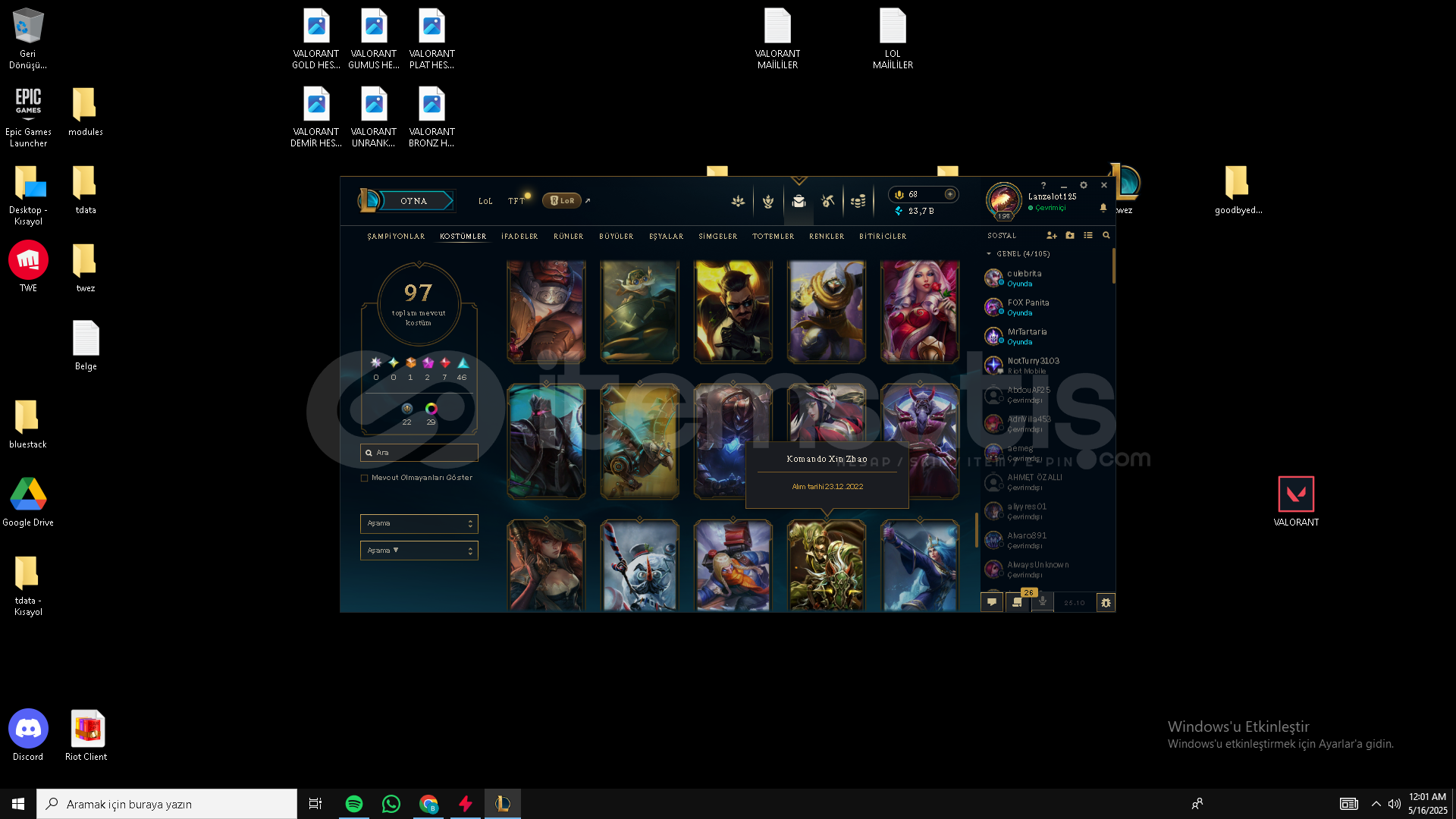Click the Komando Xin Zhao skin card

[x=827, y=566]
